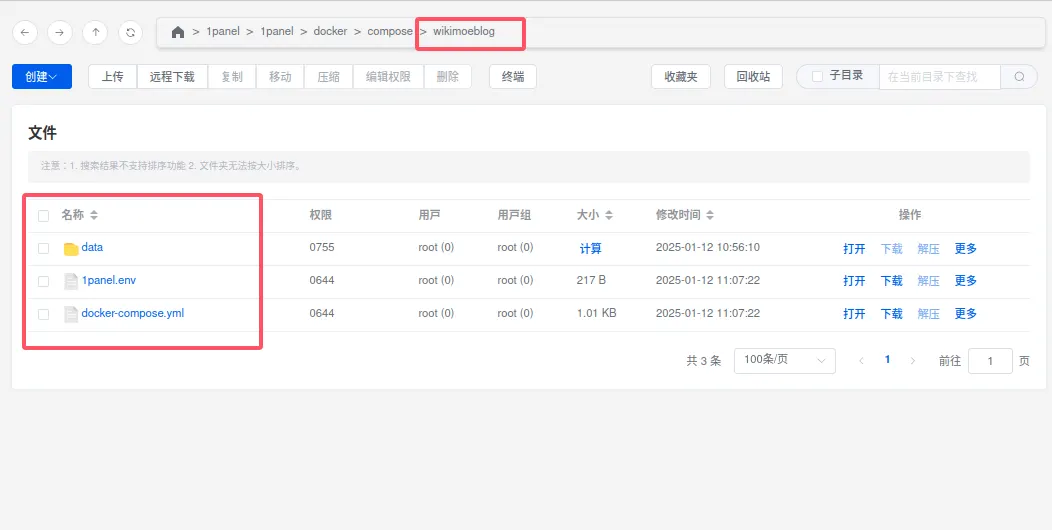Navigate to first 1panel breadcrumb
1052x530 pixels.
click(x=223, y=32)
